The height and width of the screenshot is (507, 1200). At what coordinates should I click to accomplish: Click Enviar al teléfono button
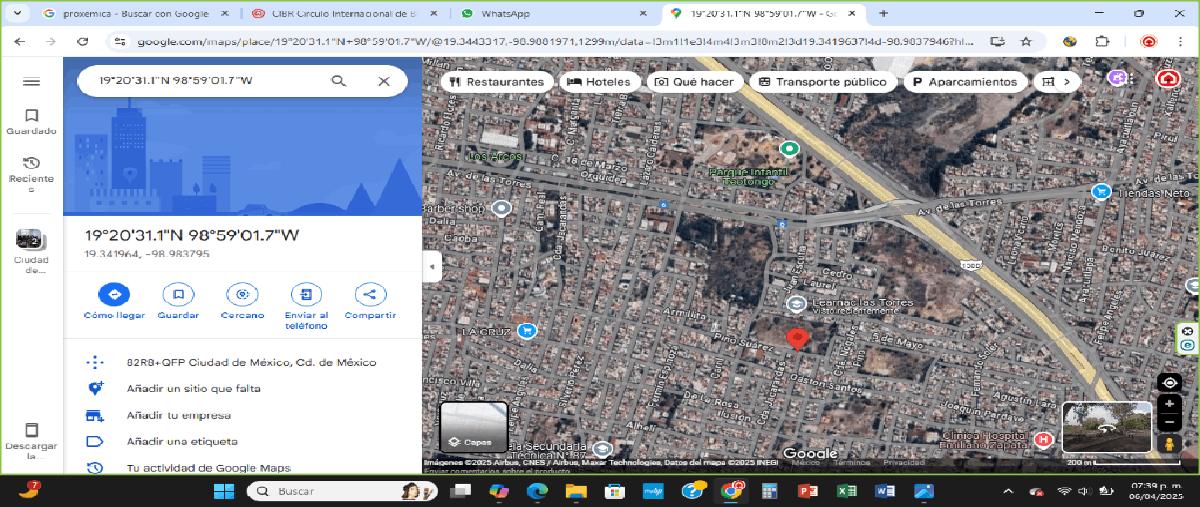click(x=306, y=306)
